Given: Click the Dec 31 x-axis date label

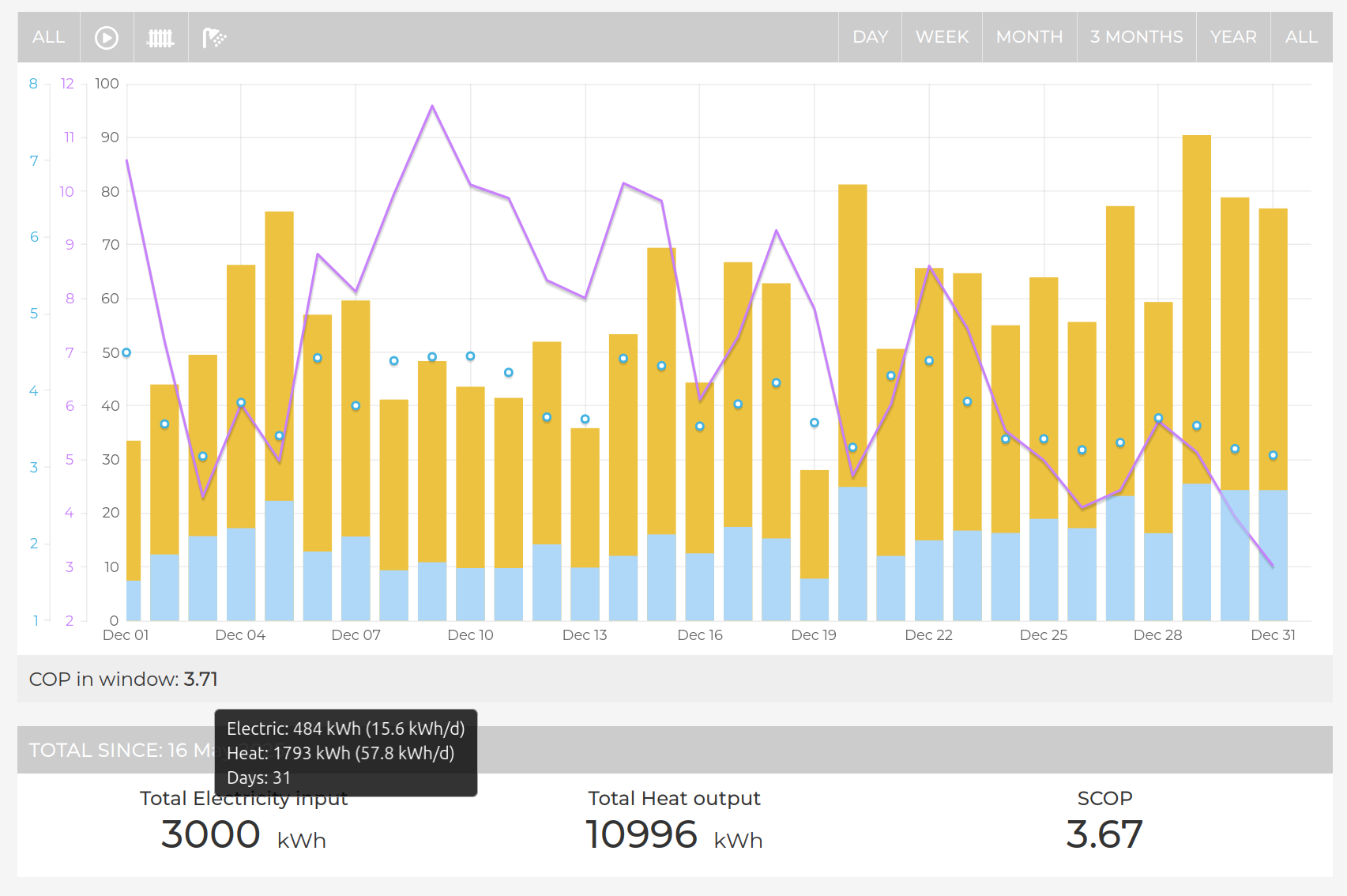Looking at the screenshot, I should 1273,635.
